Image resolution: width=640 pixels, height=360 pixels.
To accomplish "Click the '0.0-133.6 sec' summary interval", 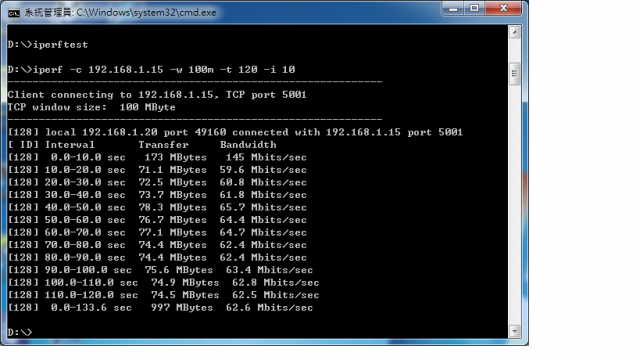I will (x=91, y=308).
